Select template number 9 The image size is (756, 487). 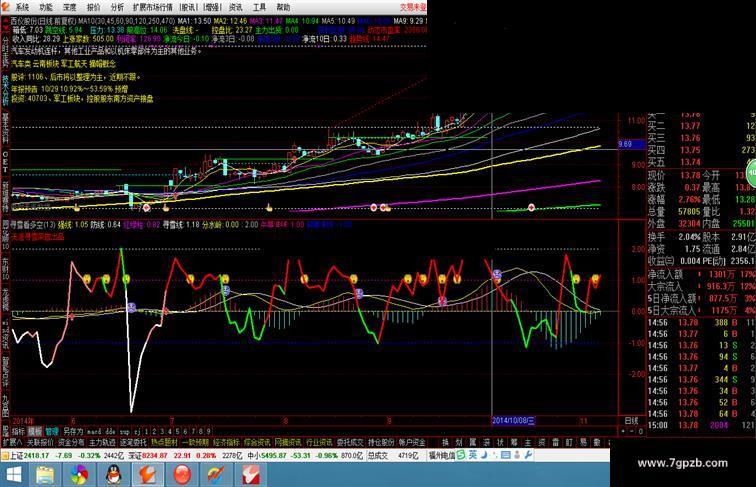pyautogui.click(x=208, y=431)
